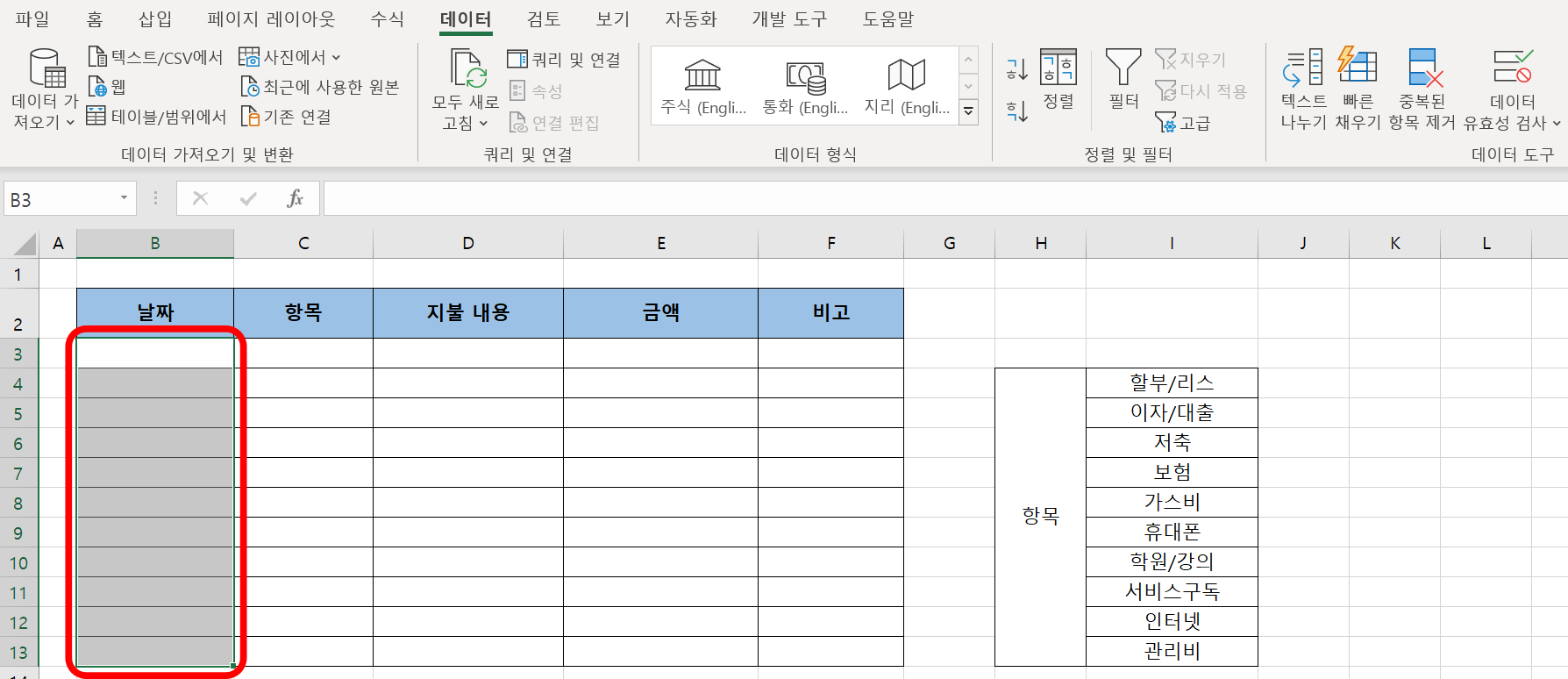Click the 보험 cell
Viewport: 1568px width, 679px height.
[x=1172, y=473]
